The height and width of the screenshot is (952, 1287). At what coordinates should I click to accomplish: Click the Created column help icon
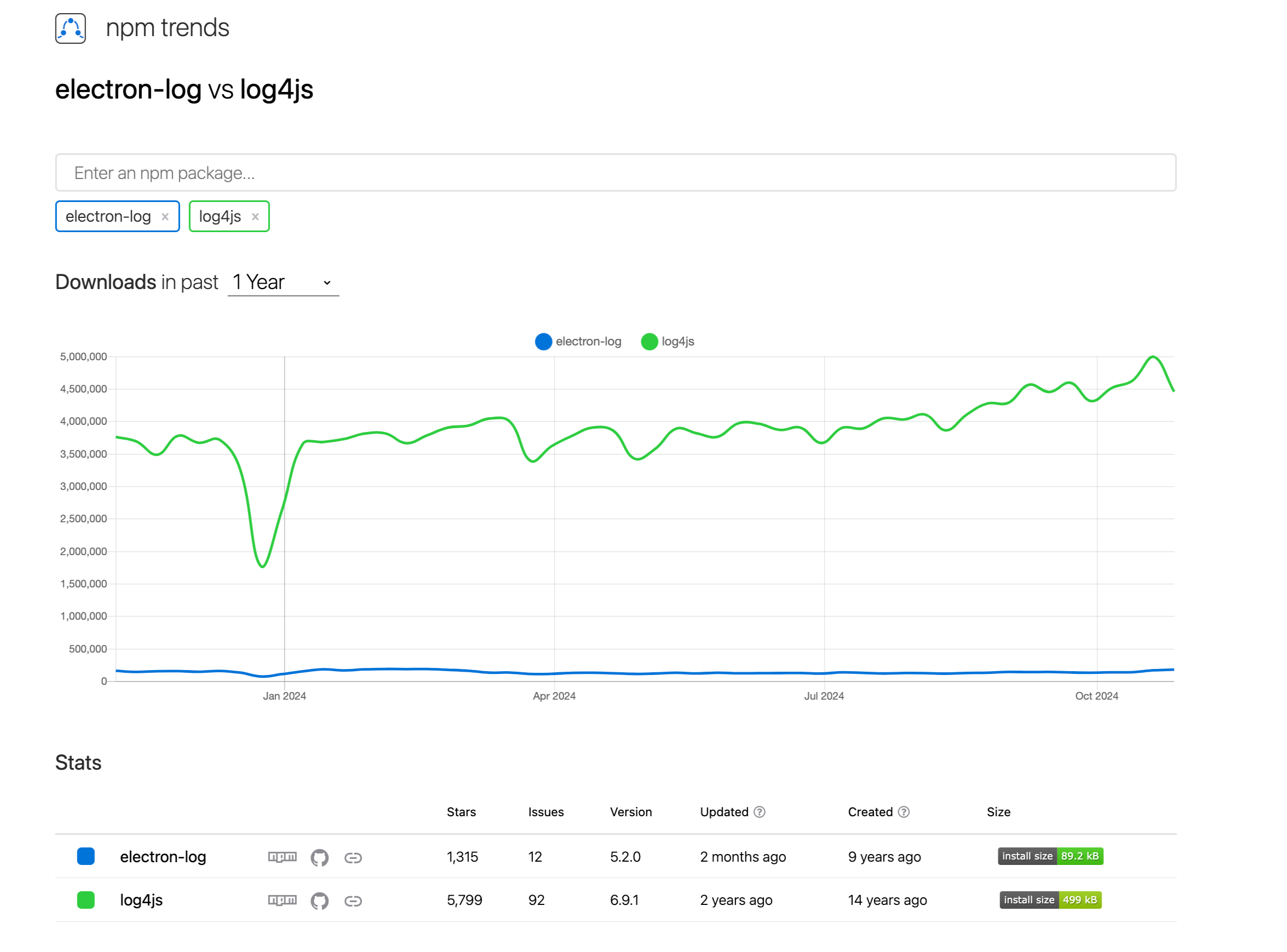[904, 812]
